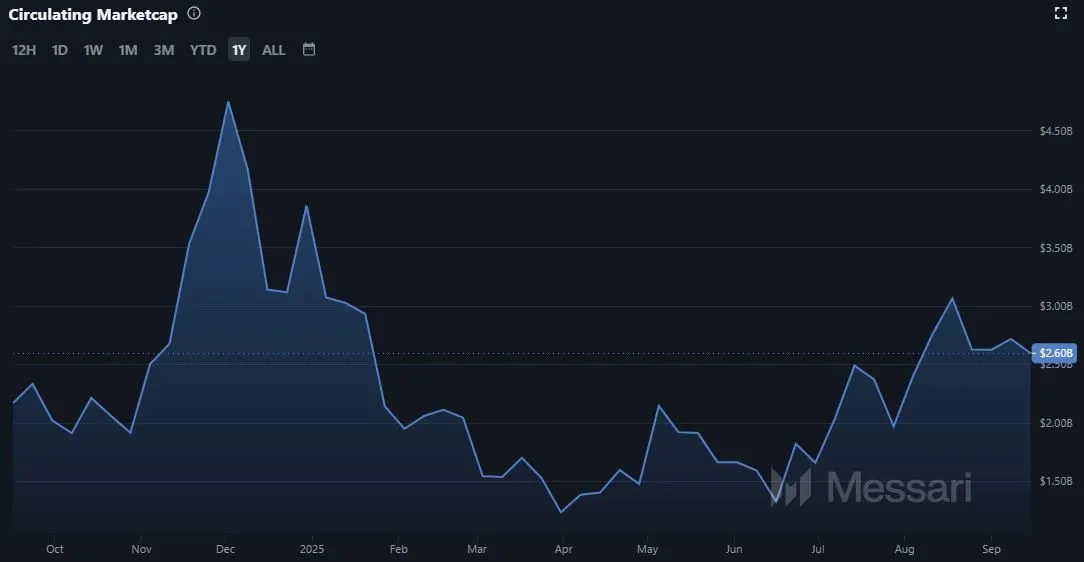Click the Aug label on the time axis
The image size is (1084, 562).
point(904,549)
